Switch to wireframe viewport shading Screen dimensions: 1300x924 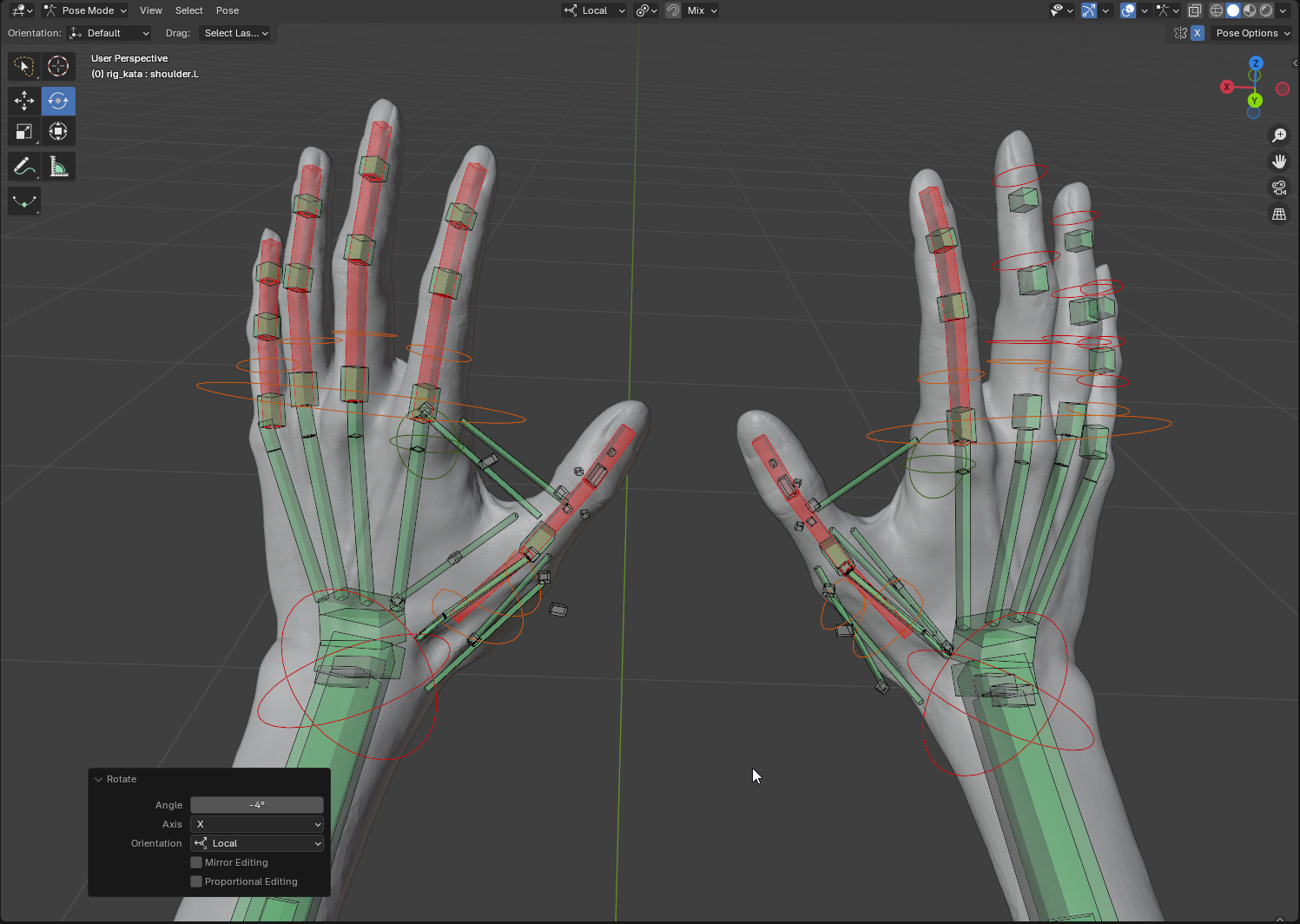point(1216,10)
